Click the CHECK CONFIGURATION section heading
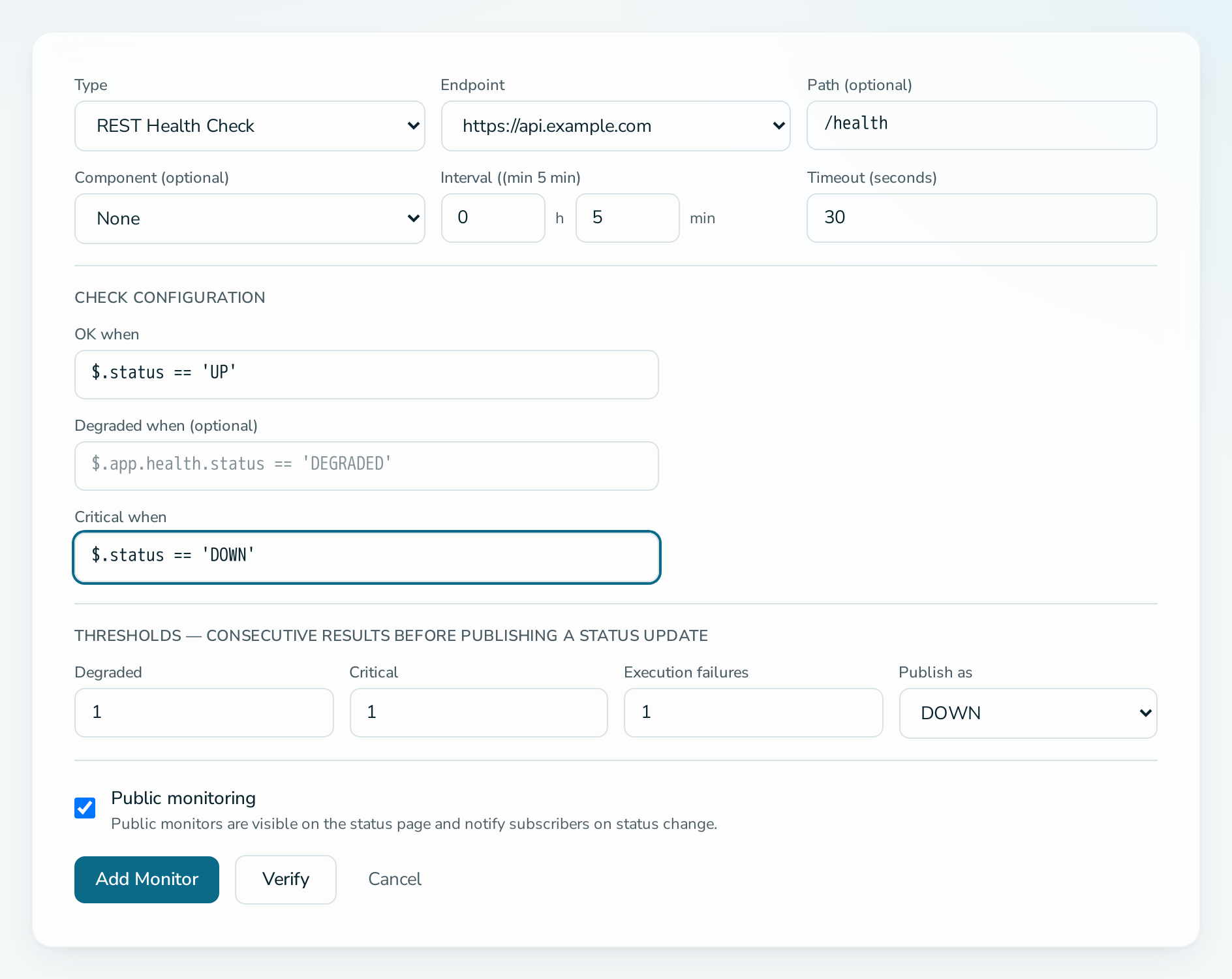Viewport: 1232px width, 979px height. (x=170, y=298)
